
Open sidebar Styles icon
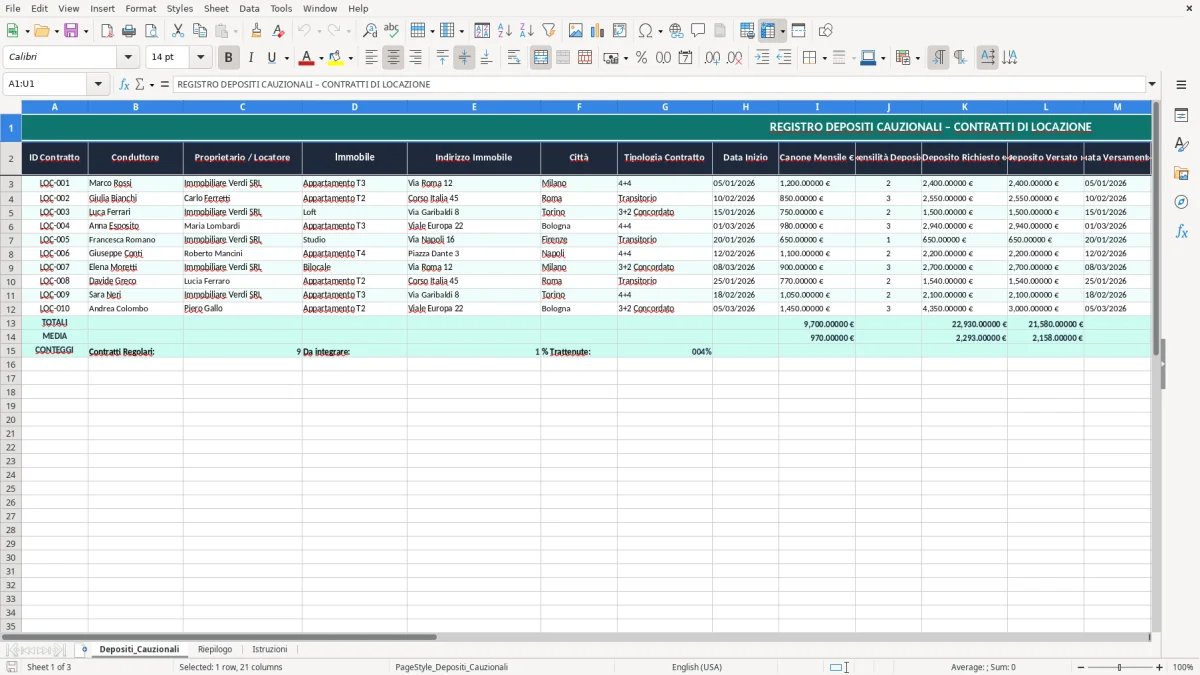(x=1181, y=144)
